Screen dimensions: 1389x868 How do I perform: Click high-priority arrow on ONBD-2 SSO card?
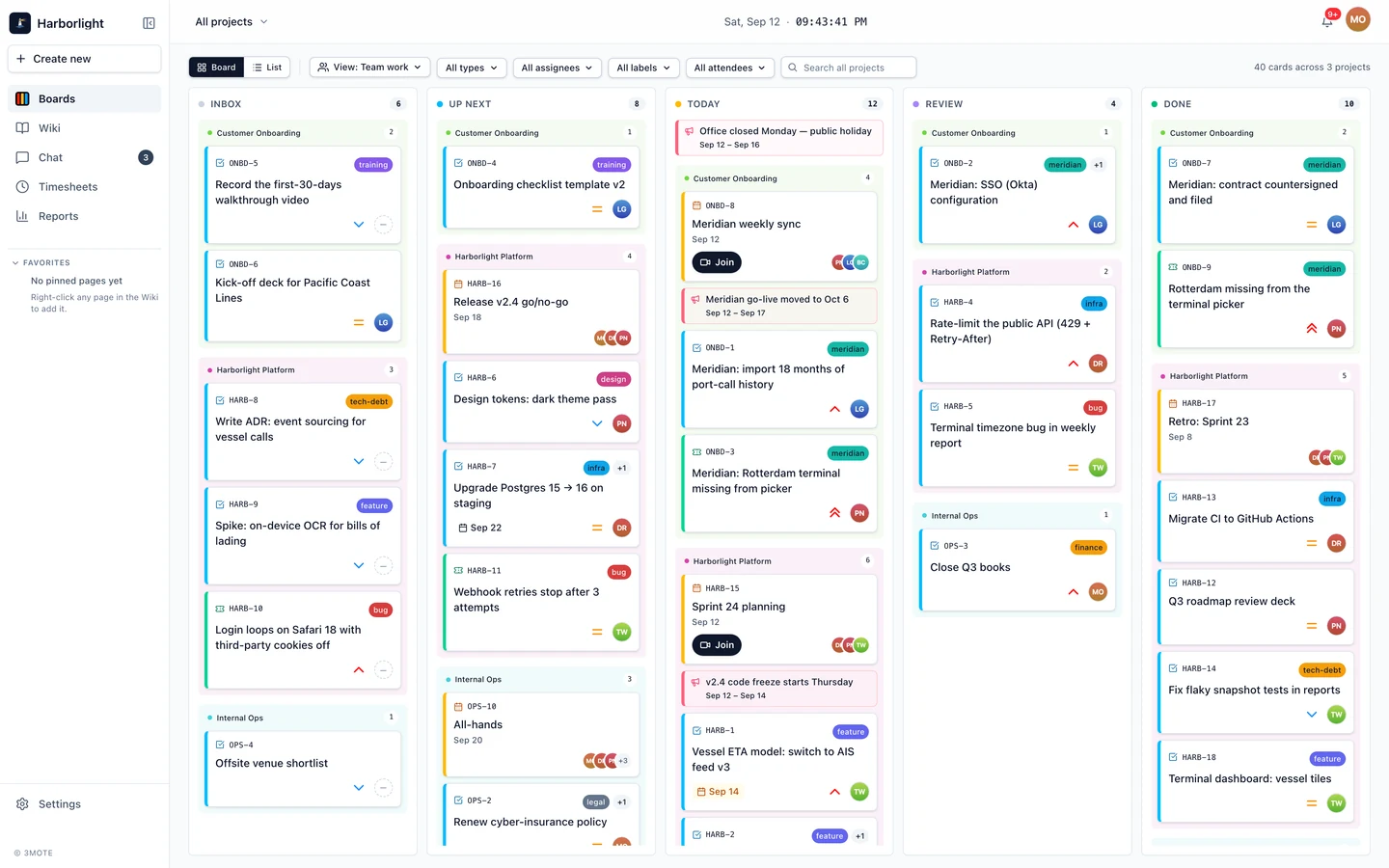tap(1073, 225)
